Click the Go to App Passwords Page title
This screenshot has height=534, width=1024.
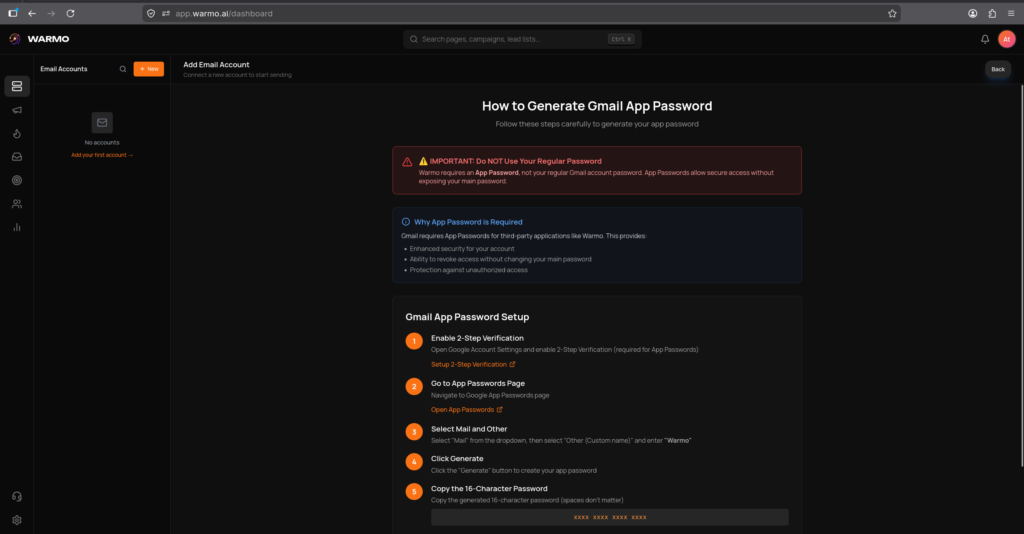pos(477,384)
